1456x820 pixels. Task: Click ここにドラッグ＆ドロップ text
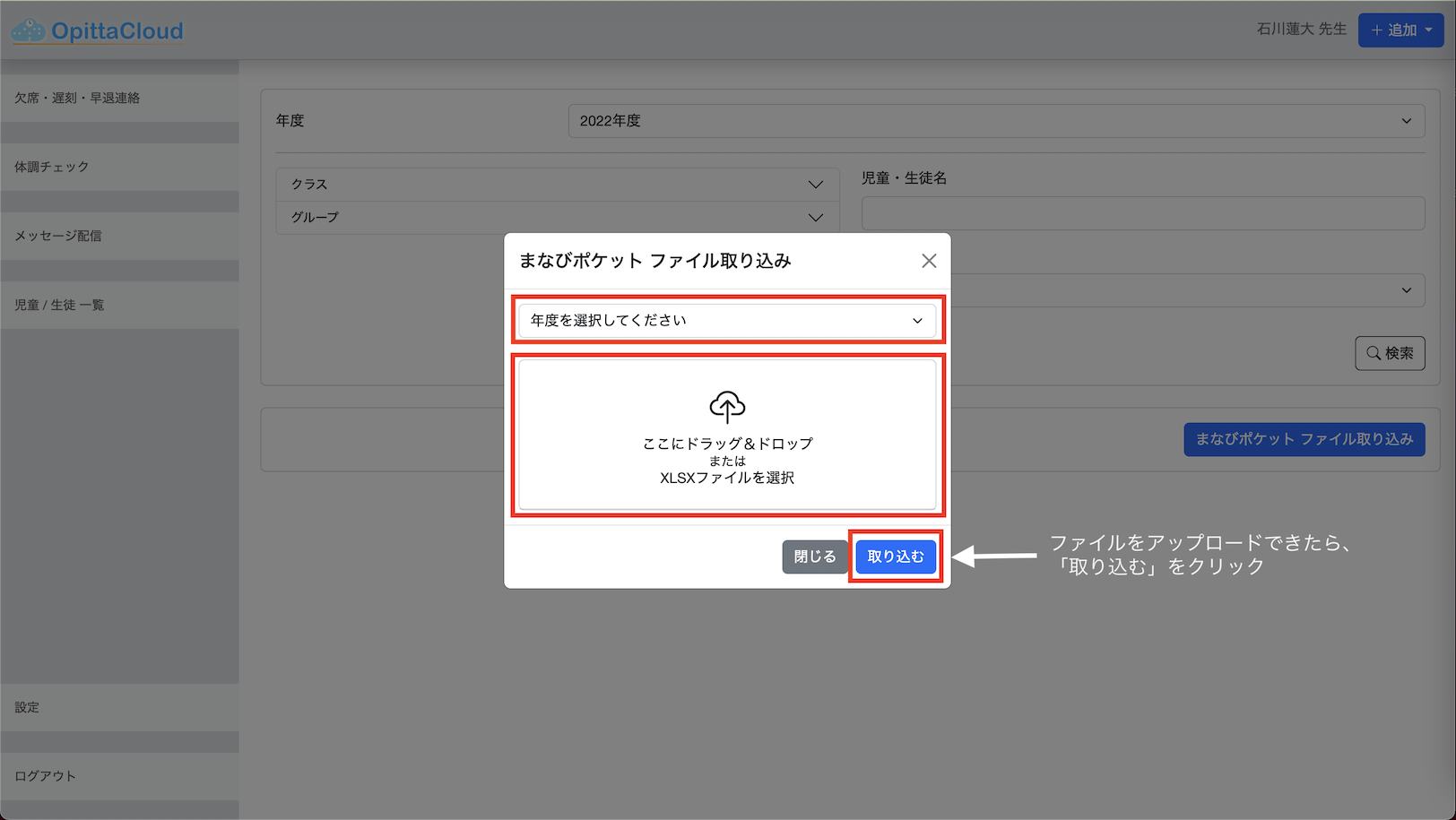[x=727, y=444]
